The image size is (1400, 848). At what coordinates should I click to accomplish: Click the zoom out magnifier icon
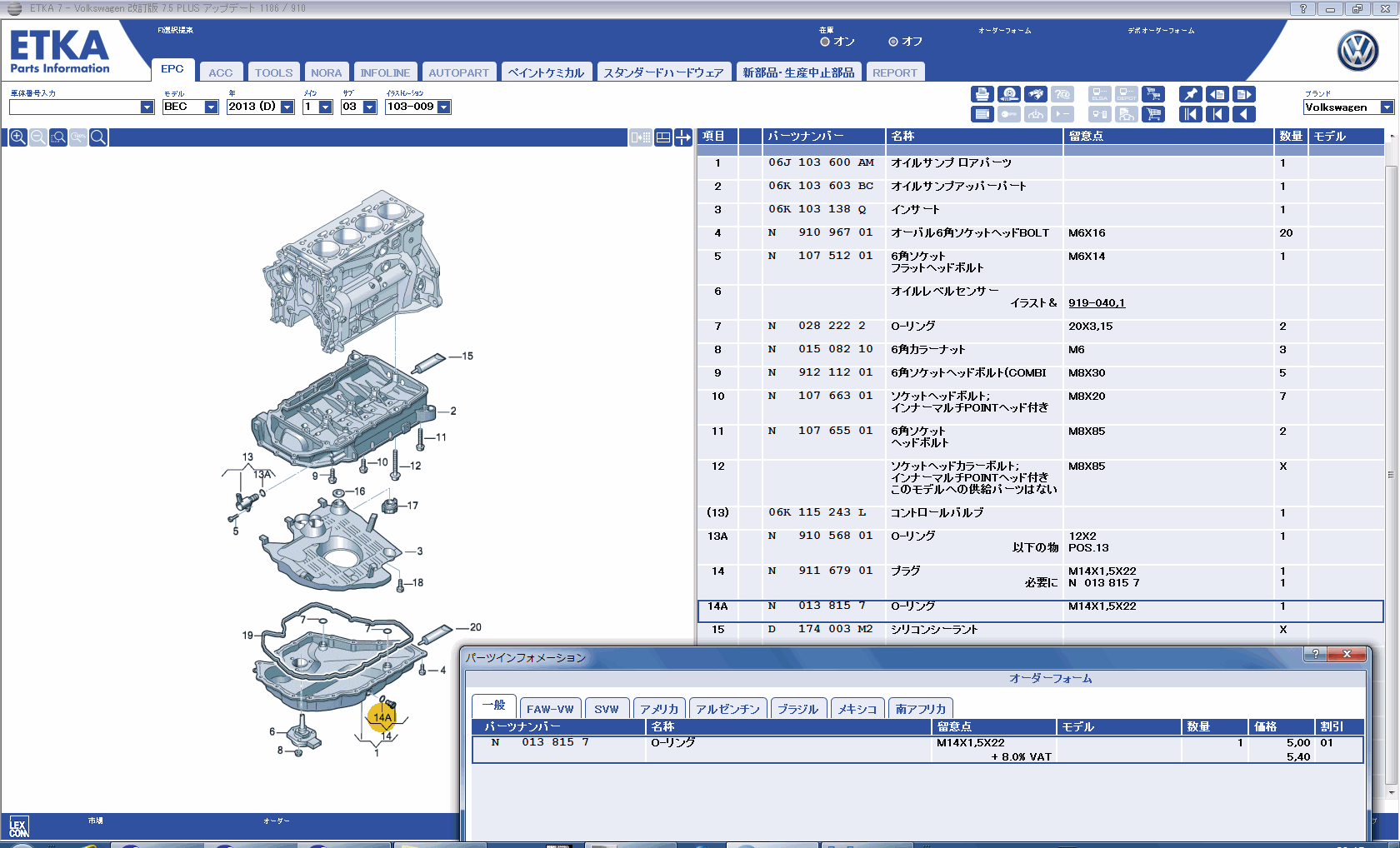pyautogui.click(x=38, y=137)
